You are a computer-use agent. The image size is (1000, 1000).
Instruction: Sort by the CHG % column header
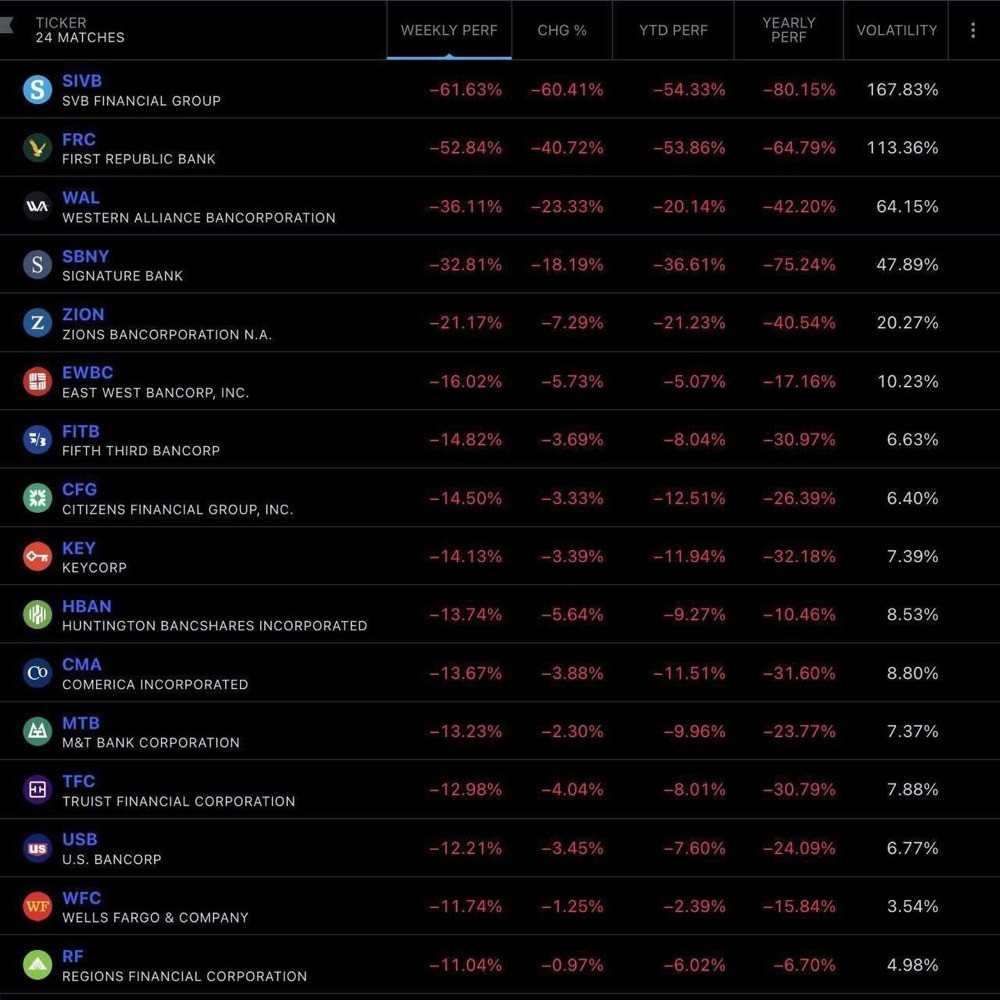pos(562,30)
